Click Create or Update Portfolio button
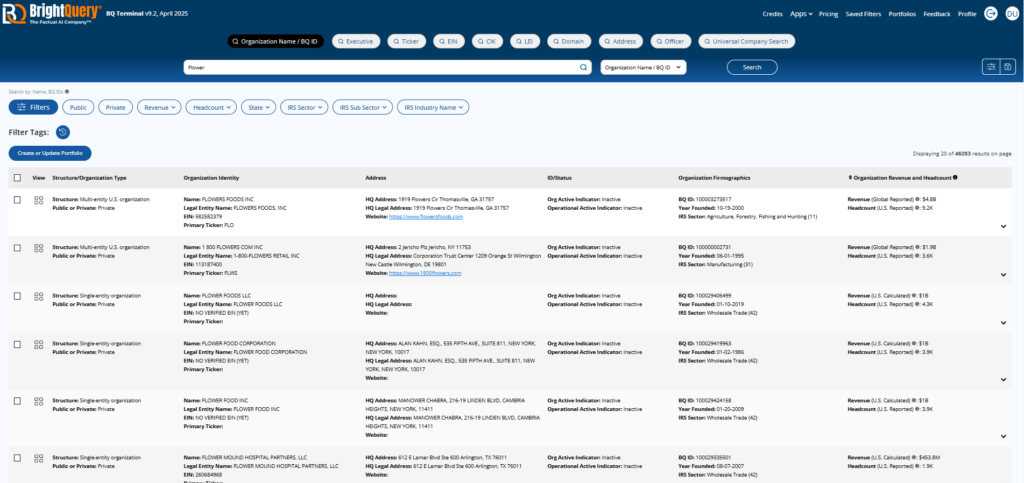Image resolution: width=1024 pixels, height=483 pixels. pos(50,153)
